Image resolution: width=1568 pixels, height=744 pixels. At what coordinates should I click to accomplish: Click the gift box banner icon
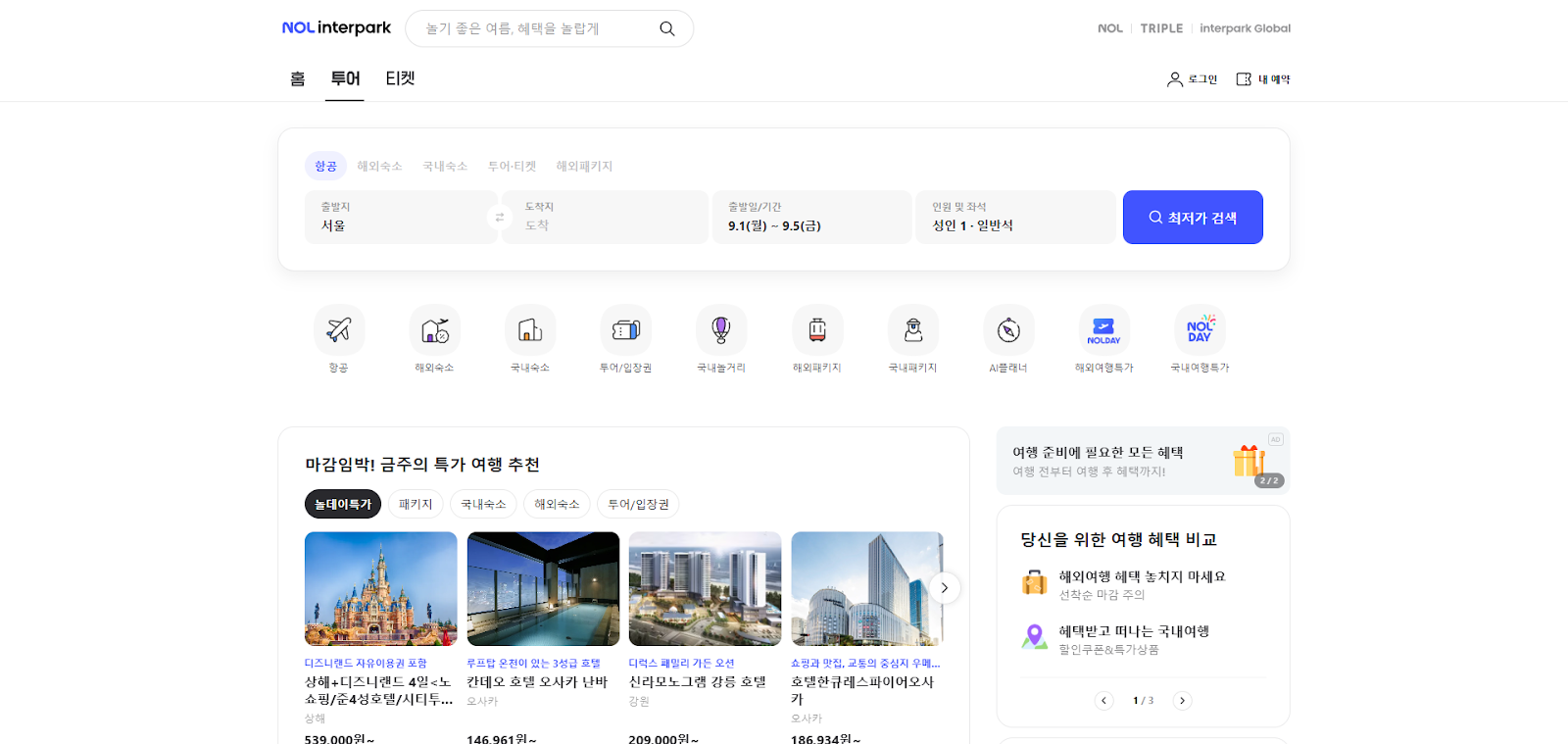click(x=1249, y=460)
